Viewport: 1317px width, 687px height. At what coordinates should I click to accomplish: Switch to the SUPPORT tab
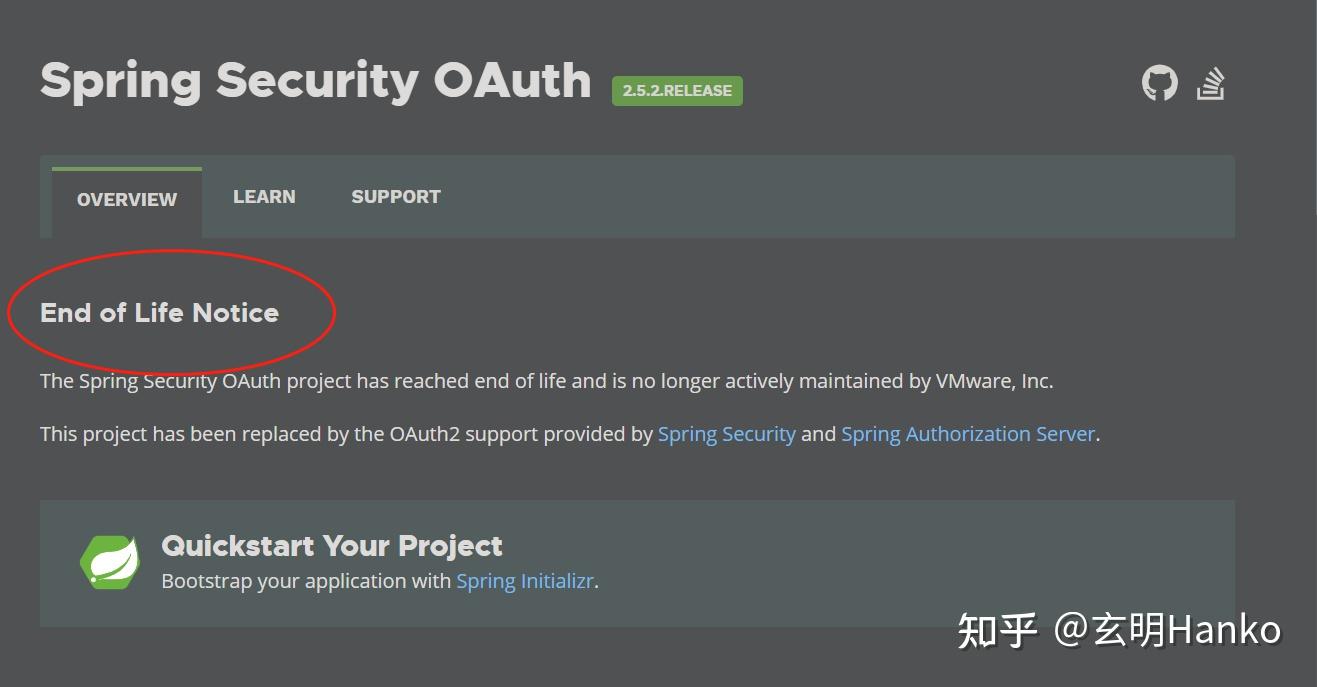395,196
